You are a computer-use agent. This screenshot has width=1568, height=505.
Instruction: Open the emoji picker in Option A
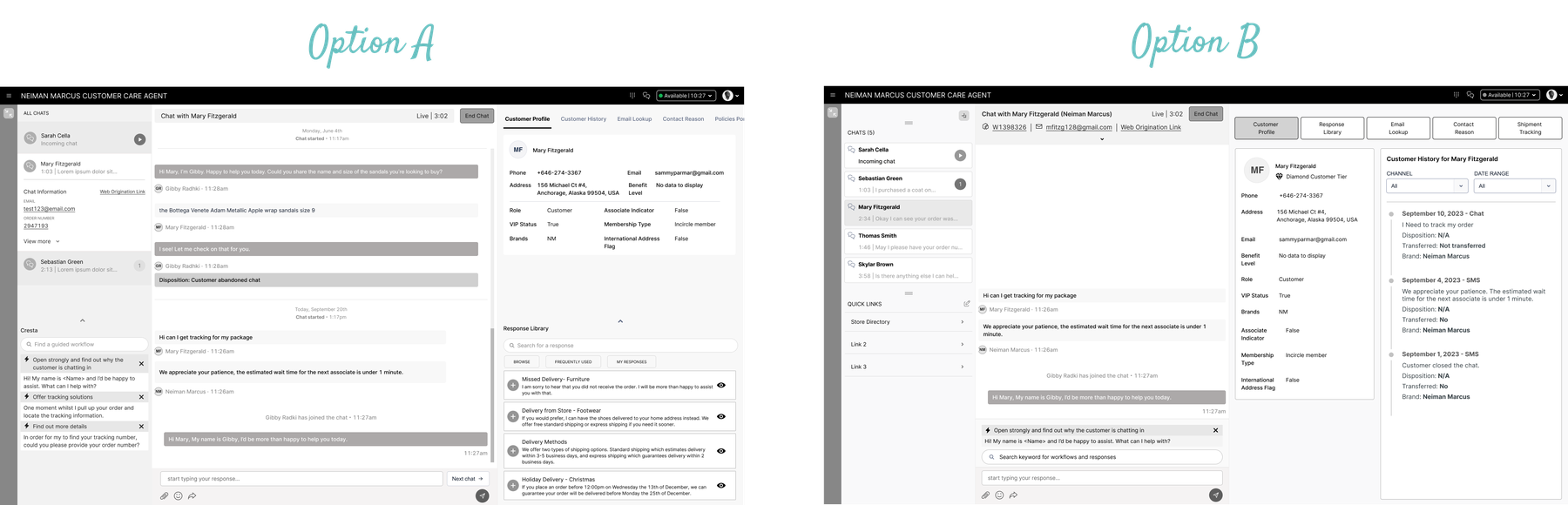click(178, 495)
